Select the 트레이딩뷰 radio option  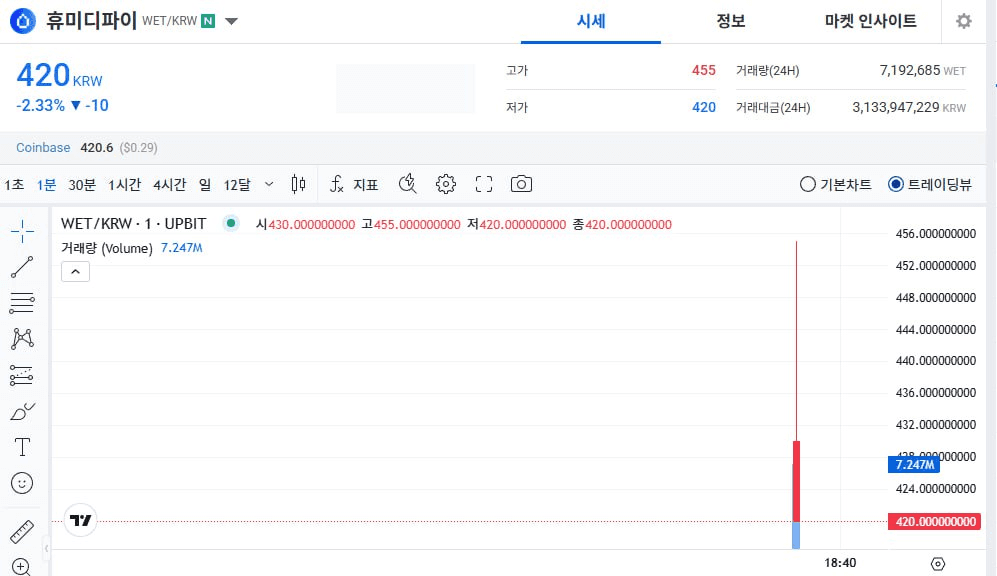896,184
